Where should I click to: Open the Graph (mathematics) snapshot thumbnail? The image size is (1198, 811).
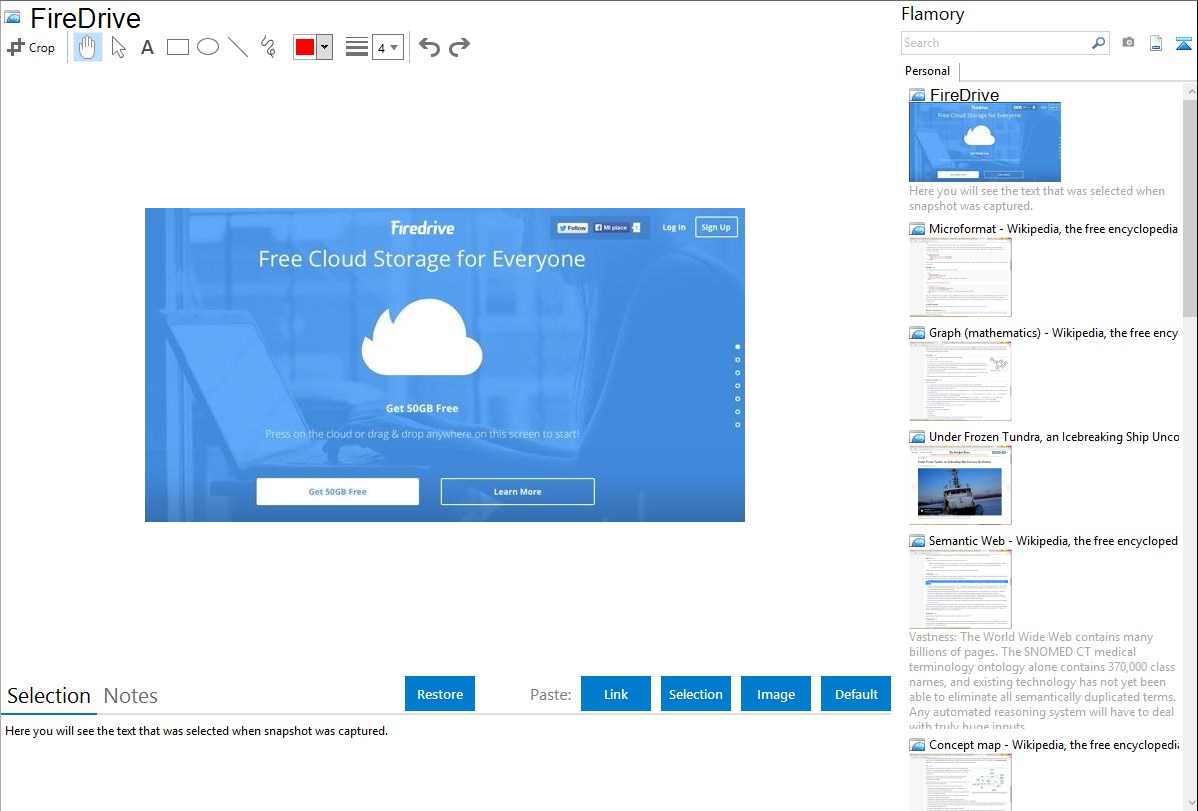click(960, 381)
